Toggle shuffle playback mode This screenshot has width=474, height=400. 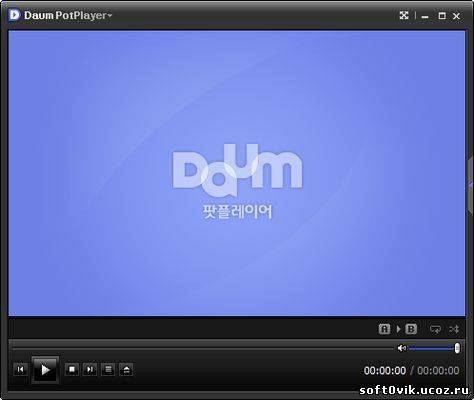(454, 329)
